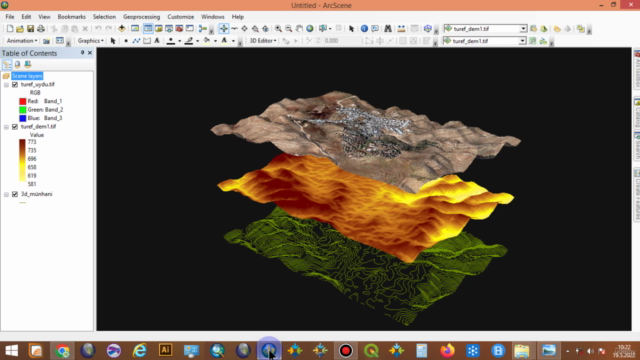Open the Geoprocessing menu
The height and width of the screenshot is (360, 640).
pos(141,17)
